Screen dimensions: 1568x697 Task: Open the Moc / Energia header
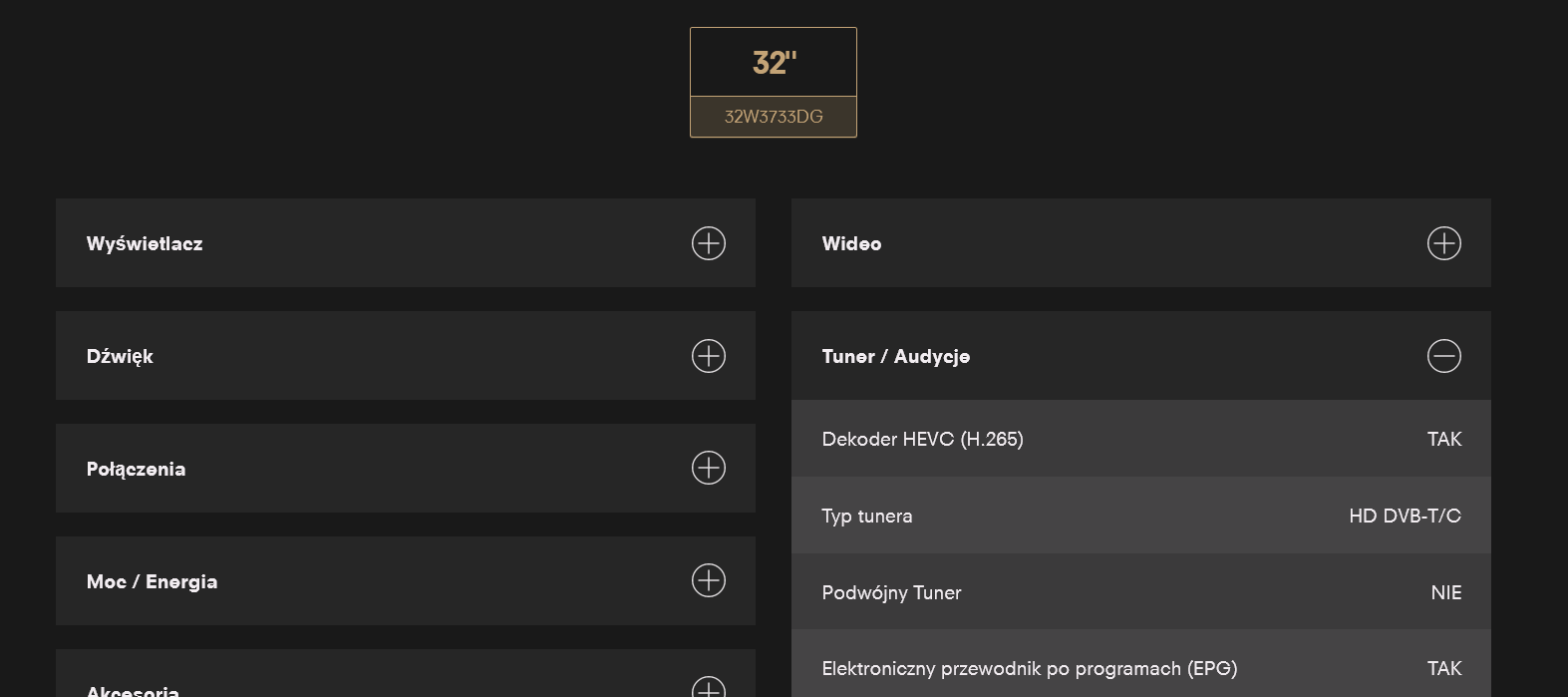(406, 581)
